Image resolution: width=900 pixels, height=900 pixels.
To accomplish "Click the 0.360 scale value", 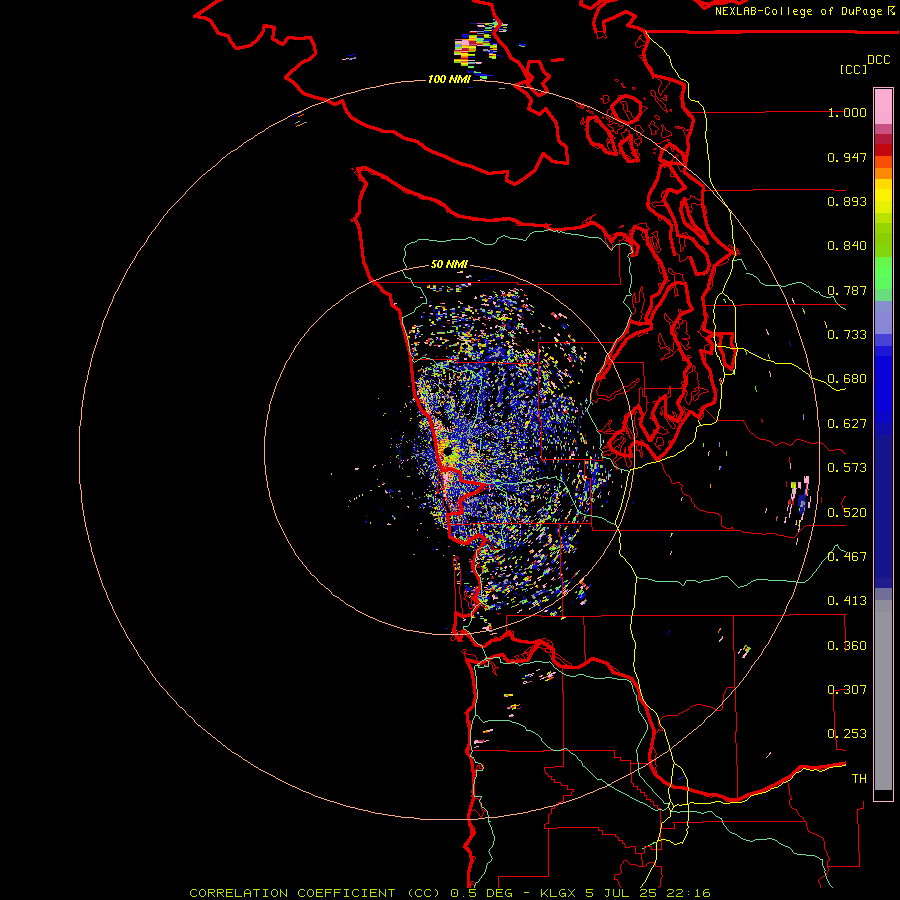I will tap(847, 646).
